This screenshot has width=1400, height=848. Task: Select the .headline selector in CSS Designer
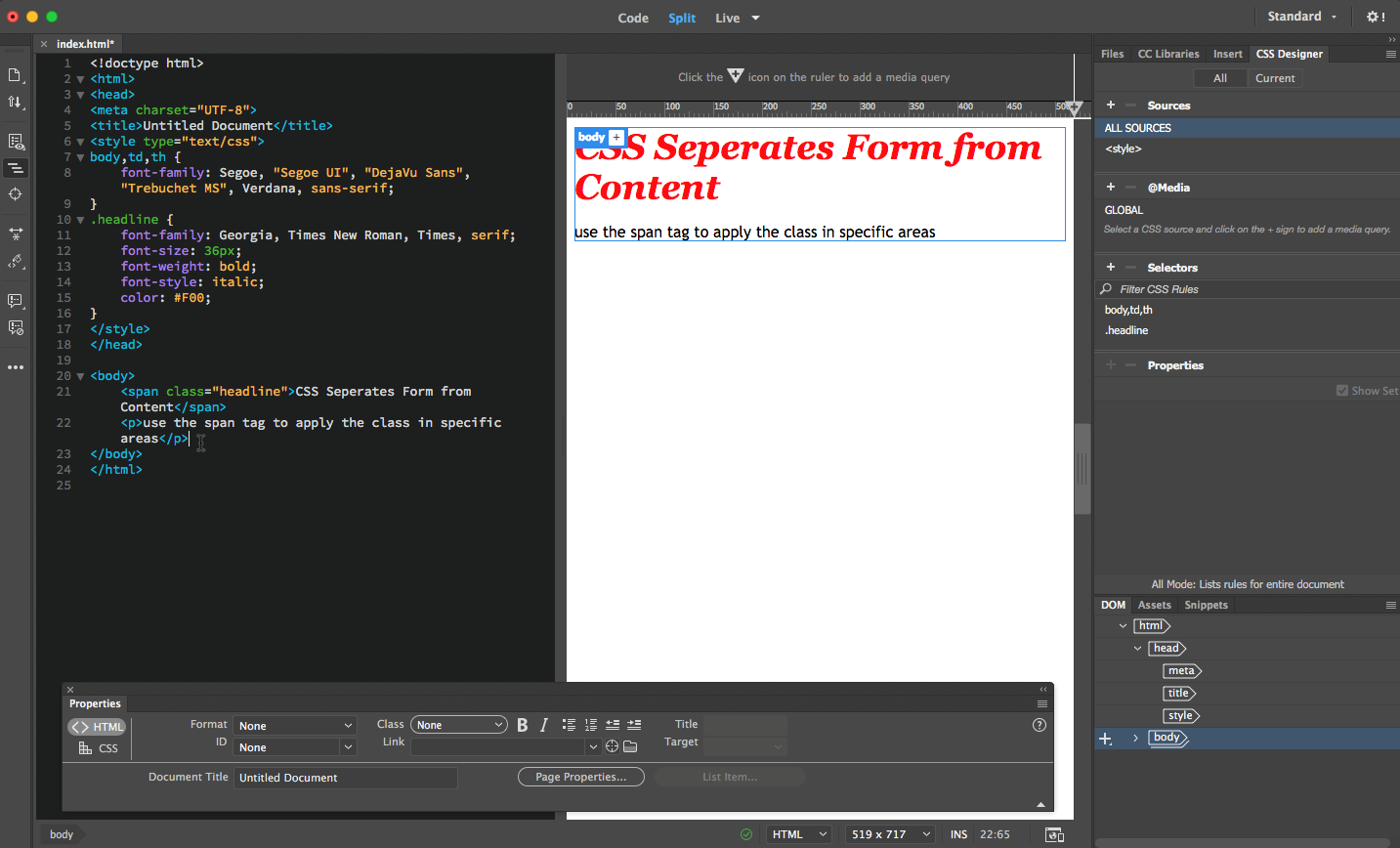tap(1126, 330)
